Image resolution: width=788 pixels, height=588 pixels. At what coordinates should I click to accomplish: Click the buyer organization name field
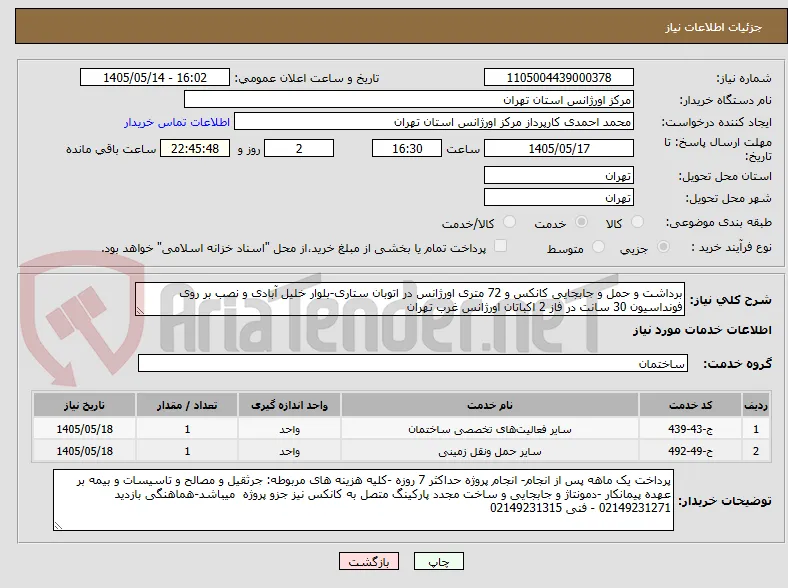pos(409,100)
